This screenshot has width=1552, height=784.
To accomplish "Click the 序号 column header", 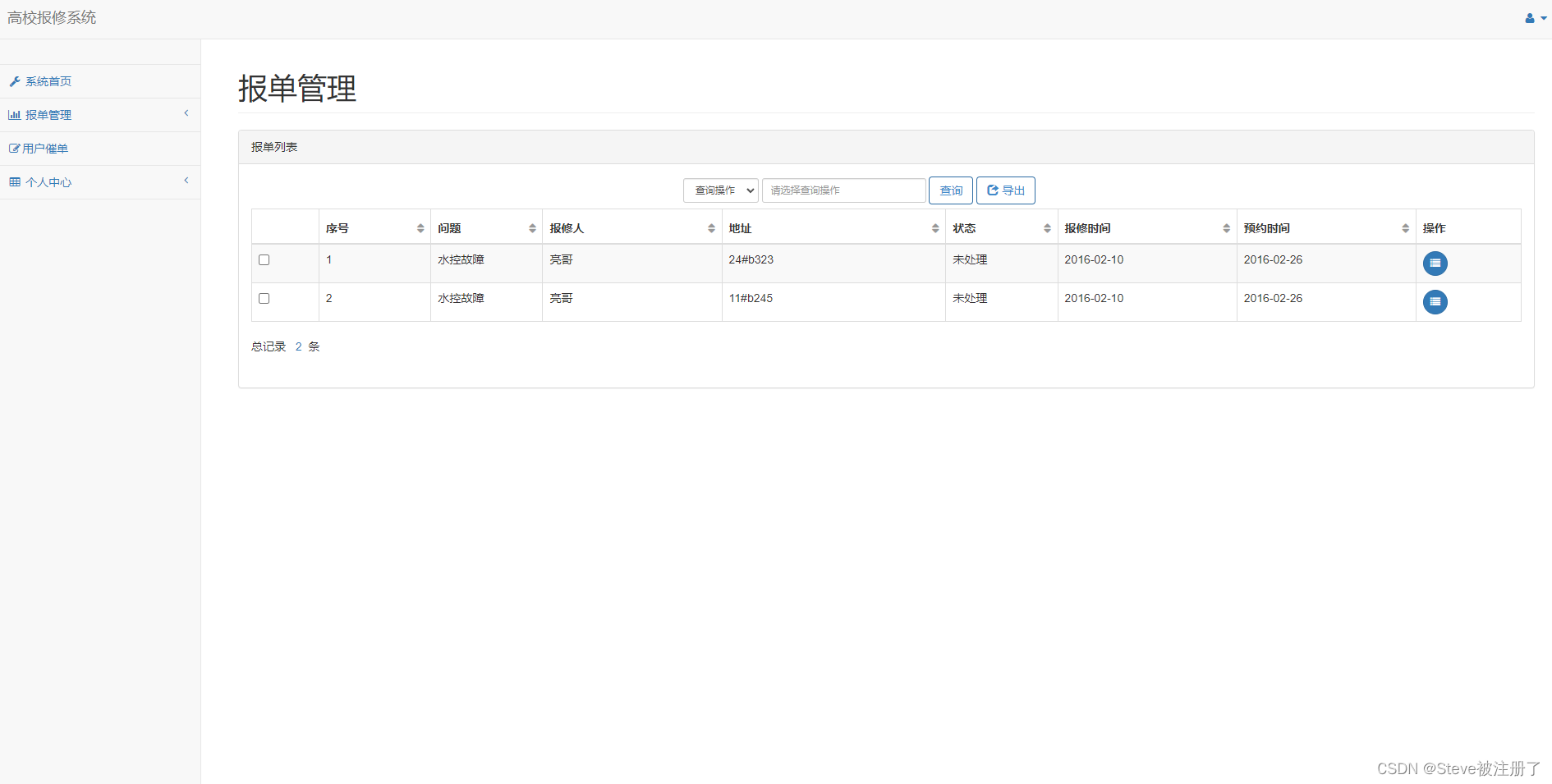I will pos(374,228).
